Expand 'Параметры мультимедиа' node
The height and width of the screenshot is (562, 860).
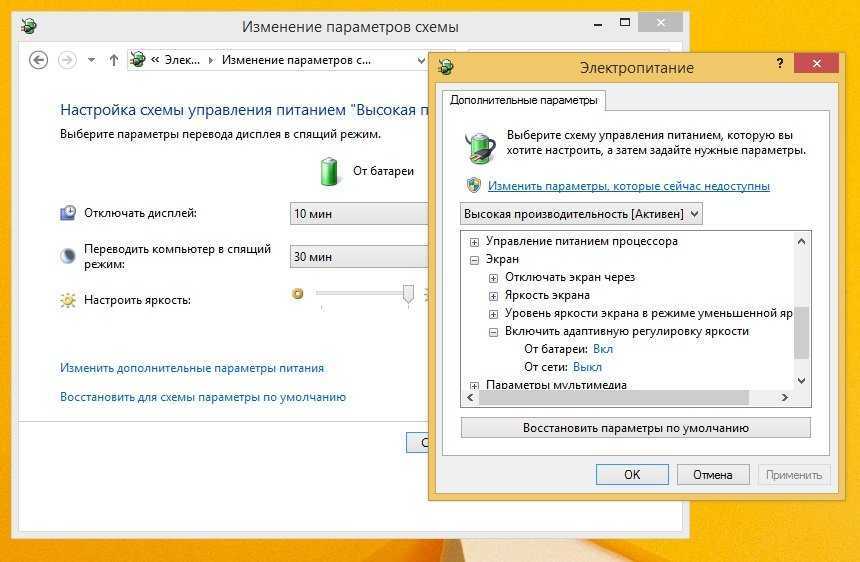coord(474,386)
